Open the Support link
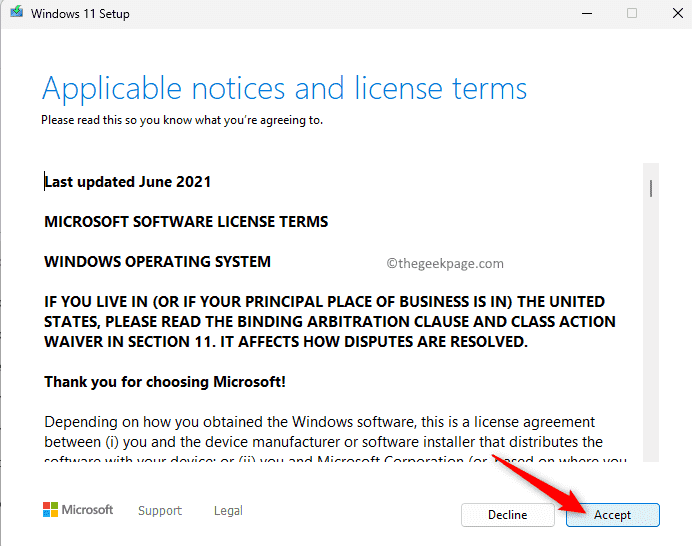Screen dimensions: 692x546 [160, 511]
